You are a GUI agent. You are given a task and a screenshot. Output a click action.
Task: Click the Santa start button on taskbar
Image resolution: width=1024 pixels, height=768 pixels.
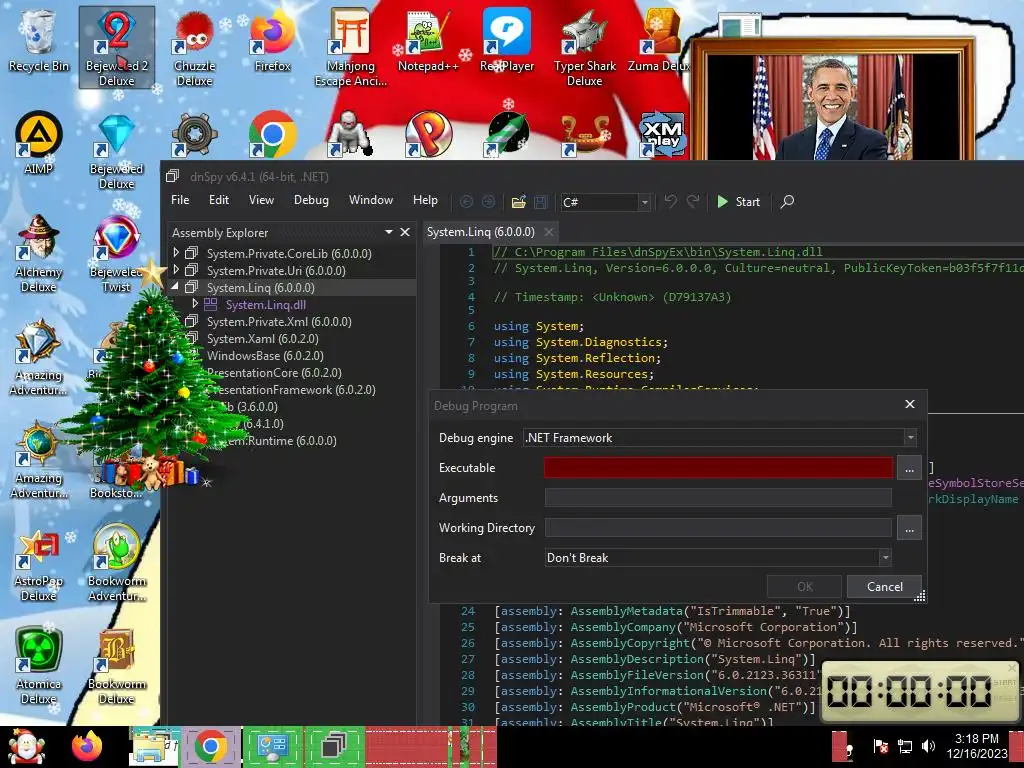pos(26,746)
